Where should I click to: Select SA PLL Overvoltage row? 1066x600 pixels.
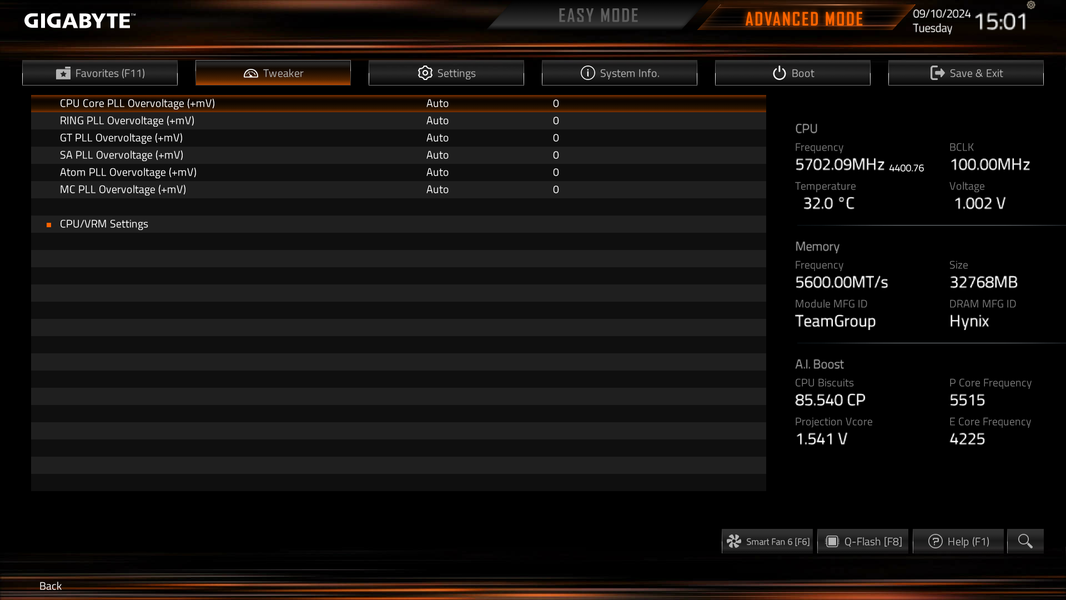(x=398, y=155)
